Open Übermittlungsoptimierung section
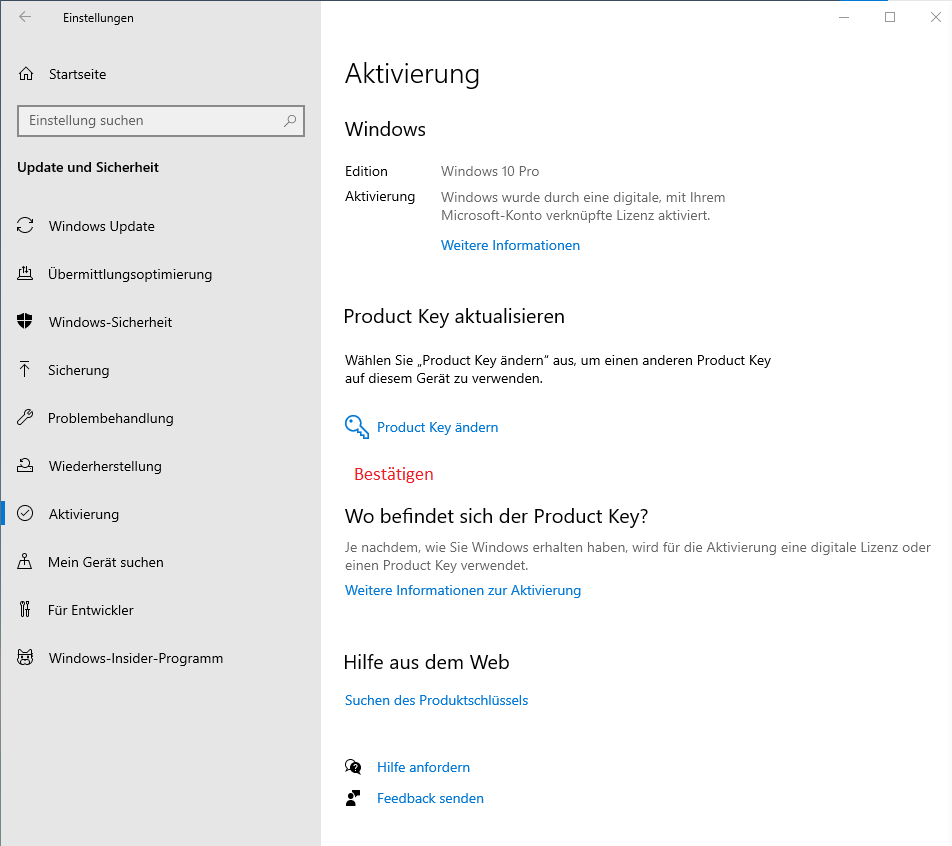Screen dimensions: 952x846 (130, 274)
